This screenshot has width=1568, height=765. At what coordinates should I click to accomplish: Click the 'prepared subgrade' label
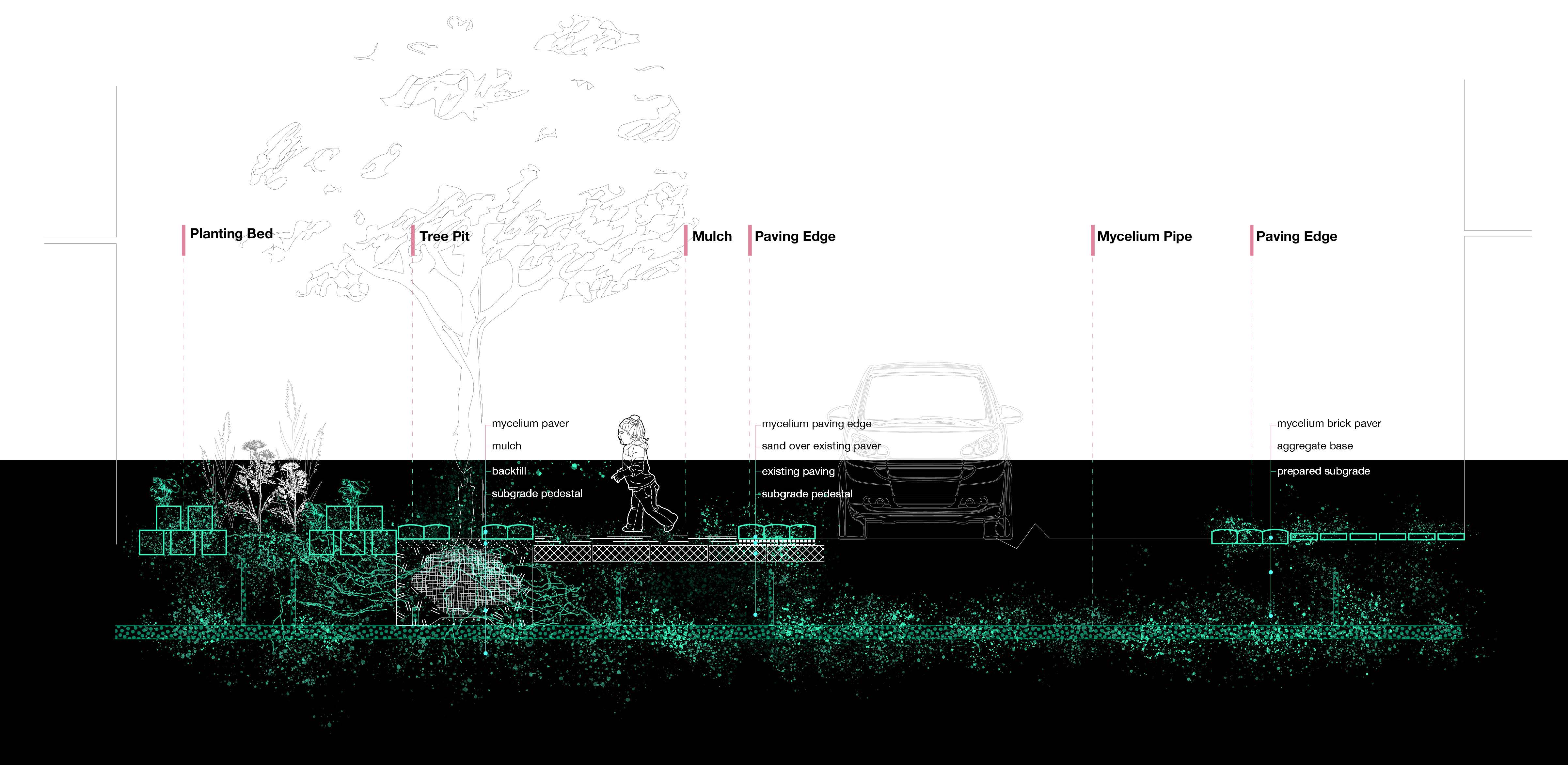tap(1323, 471)
